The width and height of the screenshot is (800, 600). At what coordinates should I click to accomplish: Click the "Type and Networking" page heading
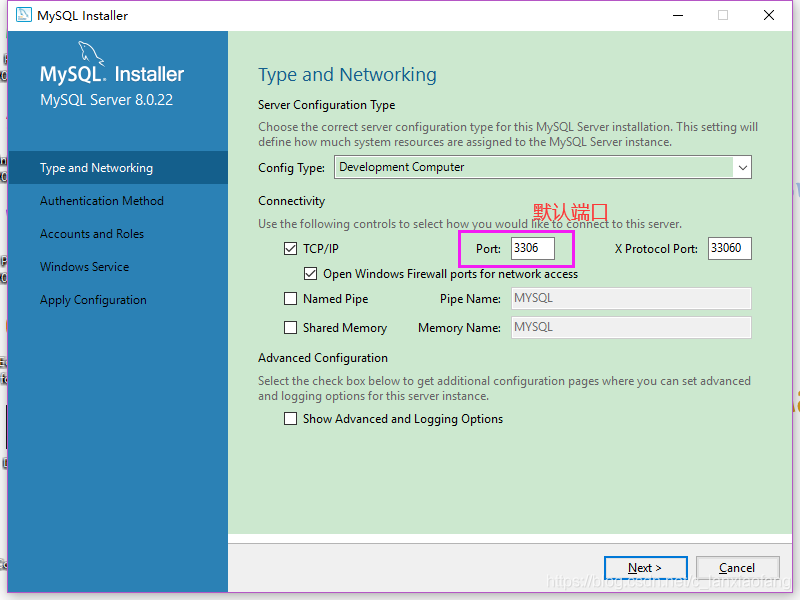[347, 74]
